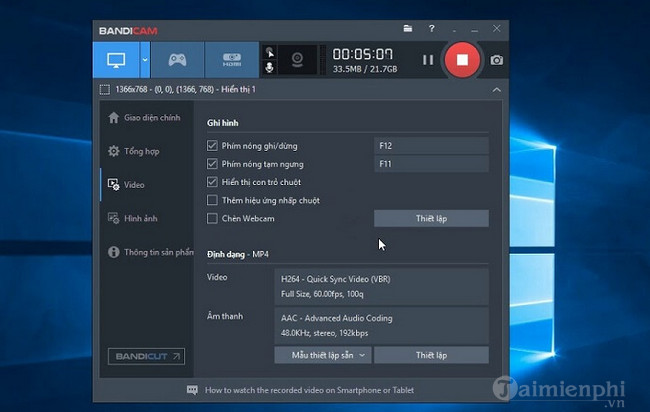Click the Thiết lập button beside Chèn Webcam

[x=431, y=218]
